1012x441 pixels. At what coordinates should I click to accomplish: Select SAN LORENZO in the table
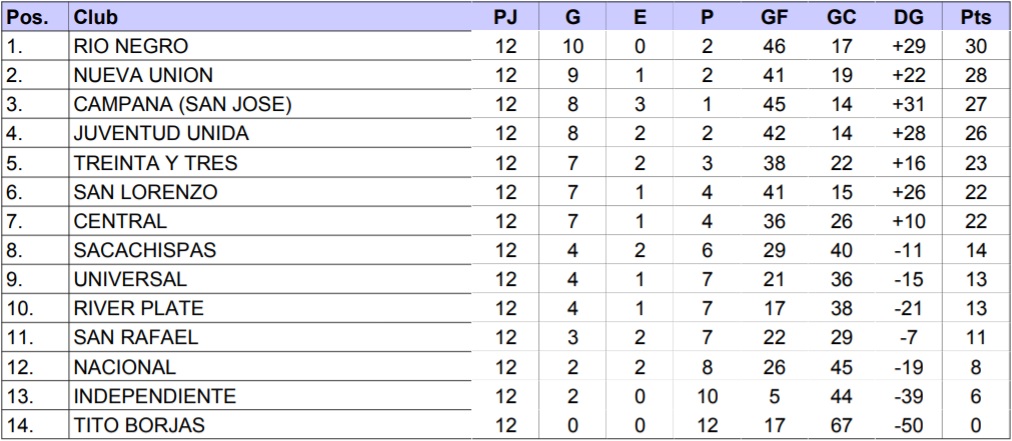coord(146,192)
